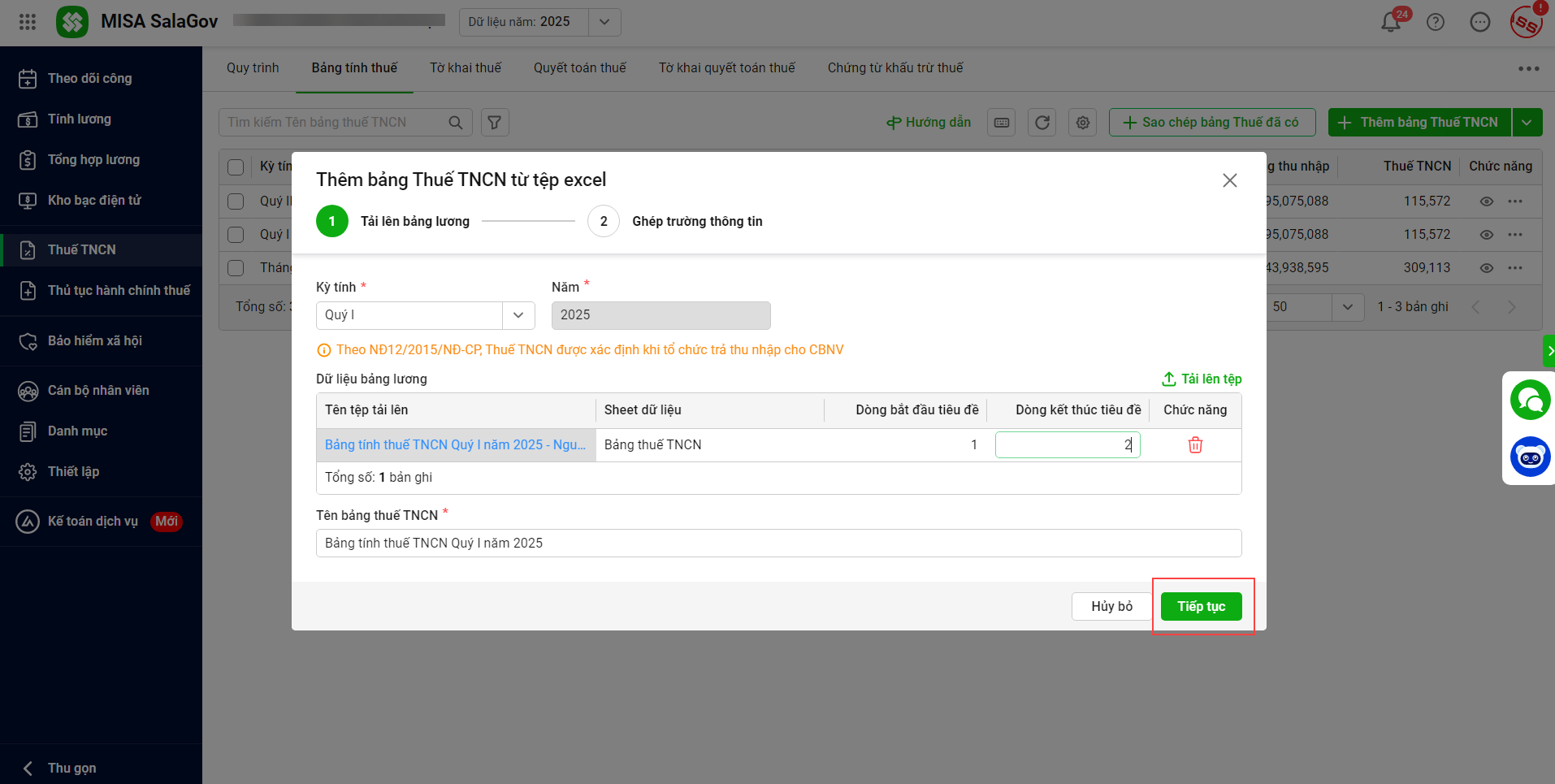
Task: Open the table settings gear icon
Action: click(1082, 123)
